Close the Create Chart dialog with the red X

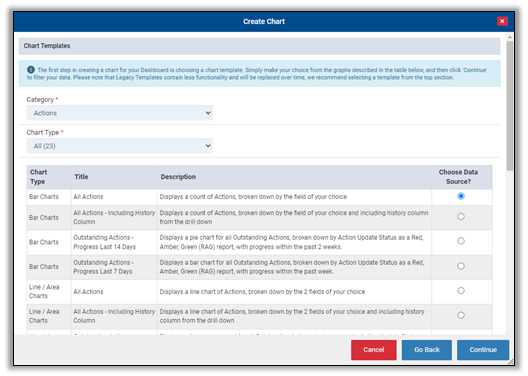(502, 21)
